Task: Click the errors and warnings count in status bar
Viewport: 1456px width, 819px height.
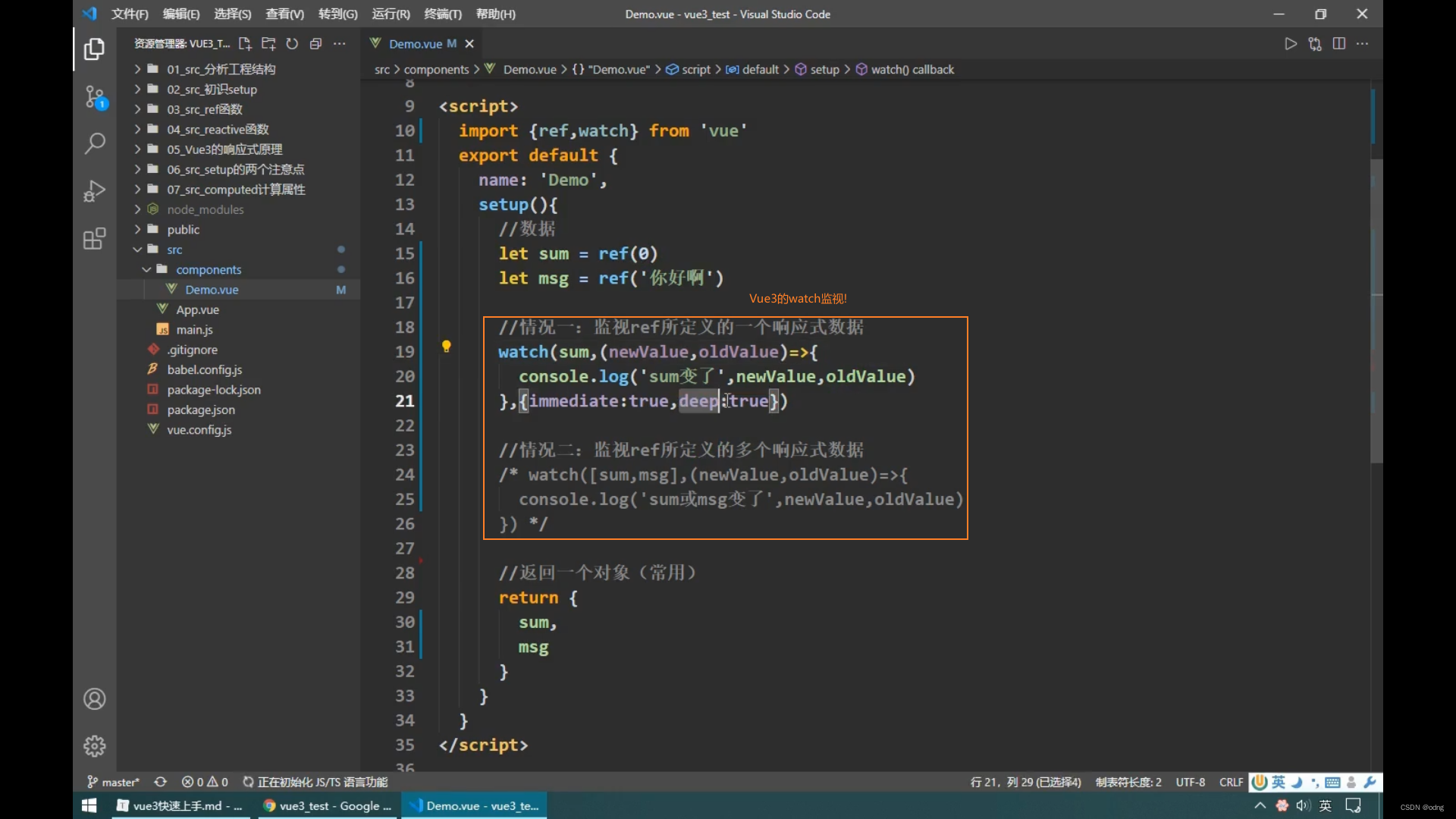Action: tap(205, 782)
